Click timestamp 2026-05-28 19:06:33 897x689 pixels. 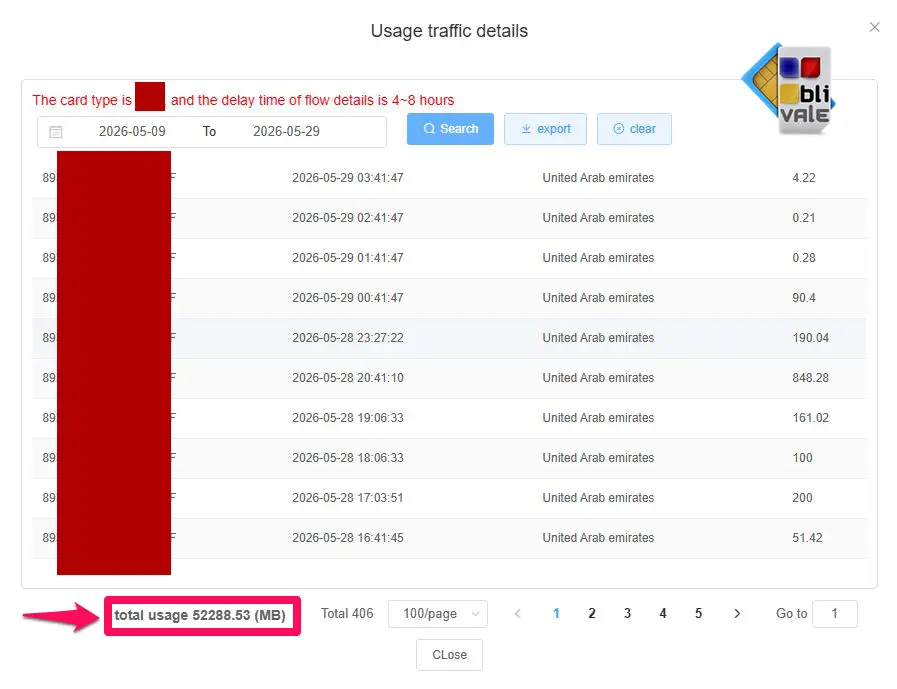point(348,418)
